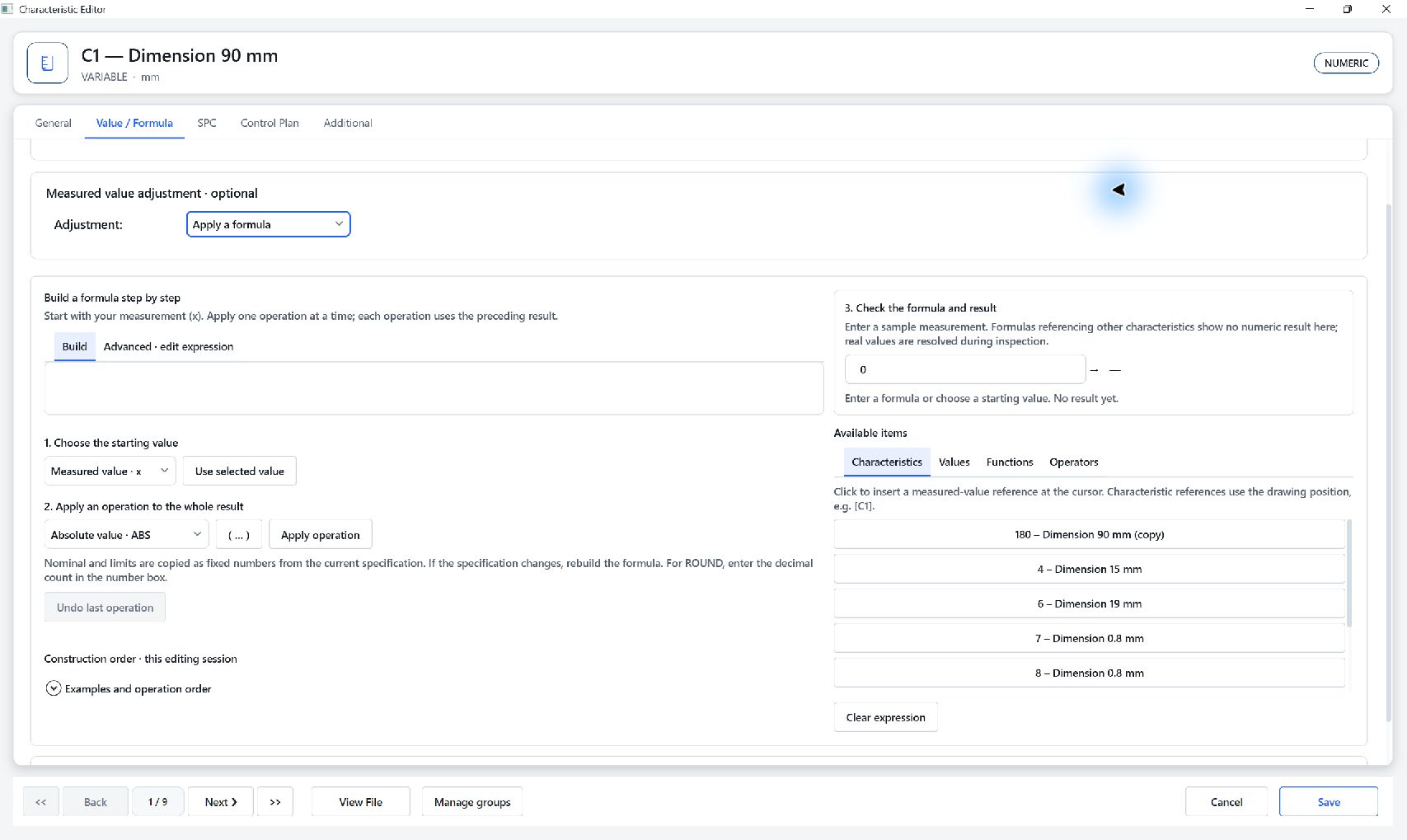The image size is (1407, 840).
Task: Switch to the SPC tab
Action: [207, 123]
